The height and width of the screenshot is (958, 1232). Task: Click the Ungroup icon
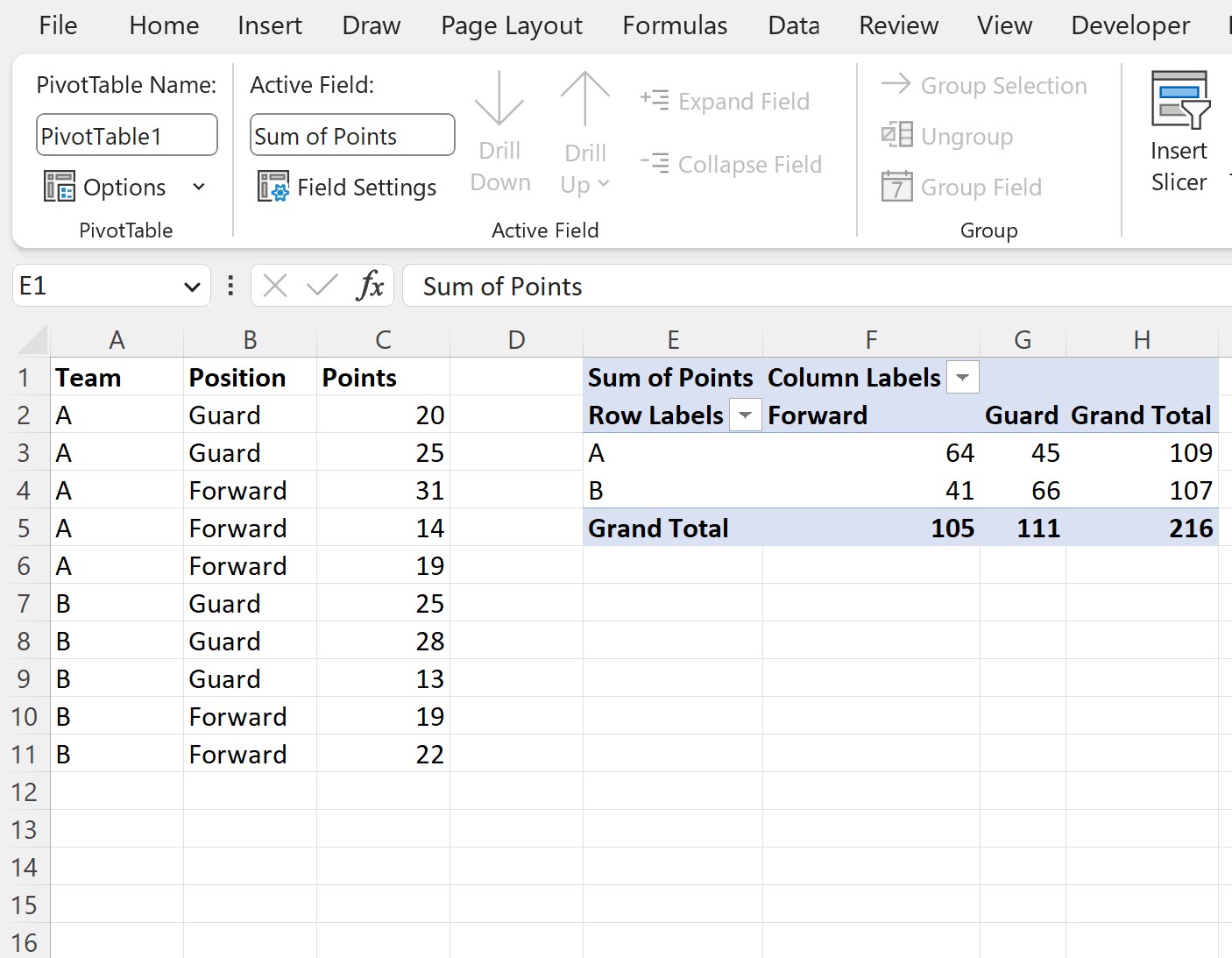click(895, 136)
